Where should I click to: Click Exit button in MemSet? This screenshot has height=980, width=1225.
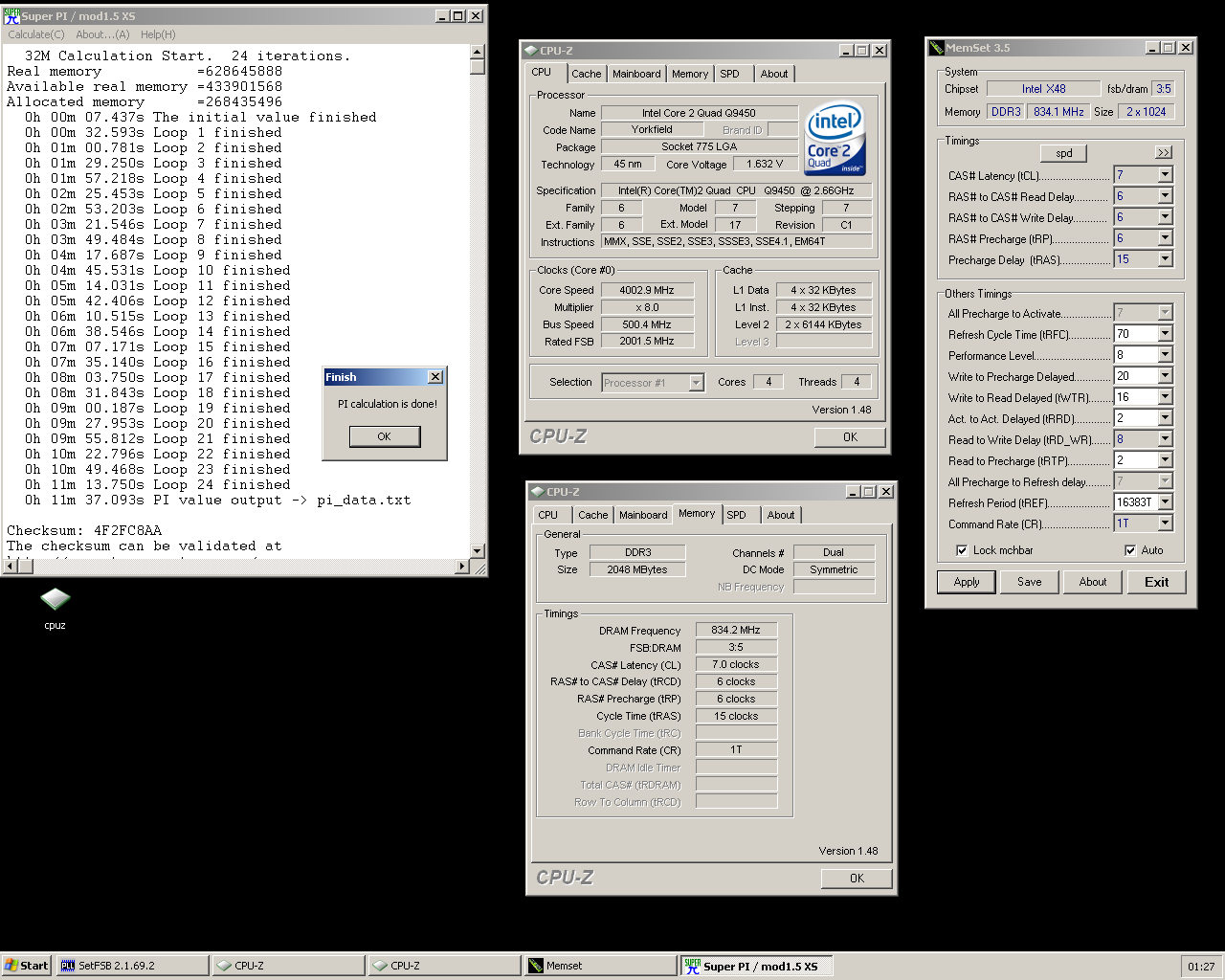1156,582
